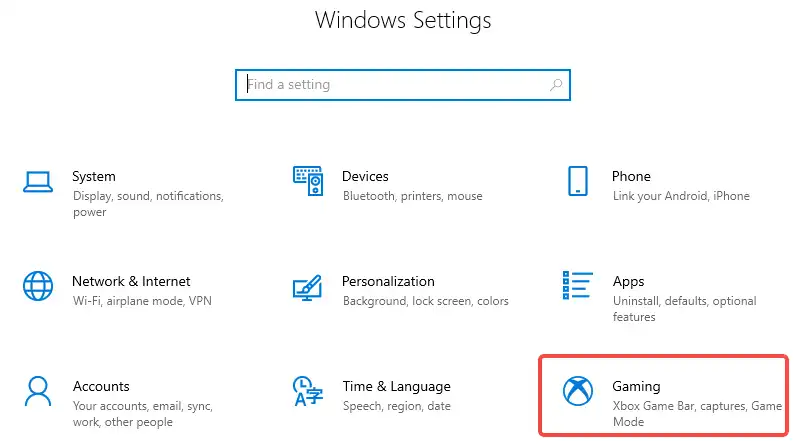Screen dimensions: 797x448
Task: Select the Time & Language title
Action: [x=396, y=386]
